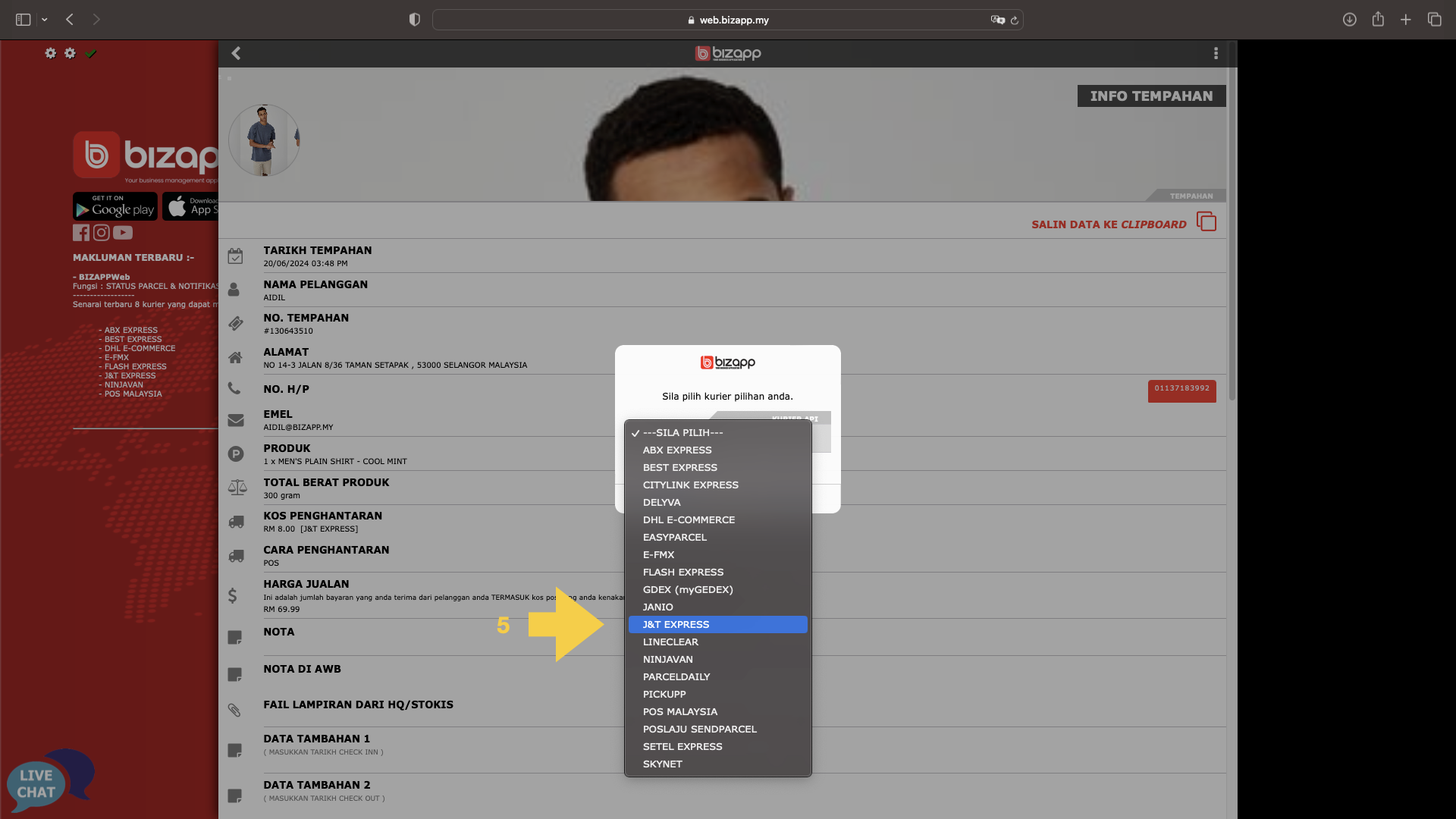This screenshot has width=1456, height=819.
Task: Choose JANIO from courier list
Action: coord(718,607)
